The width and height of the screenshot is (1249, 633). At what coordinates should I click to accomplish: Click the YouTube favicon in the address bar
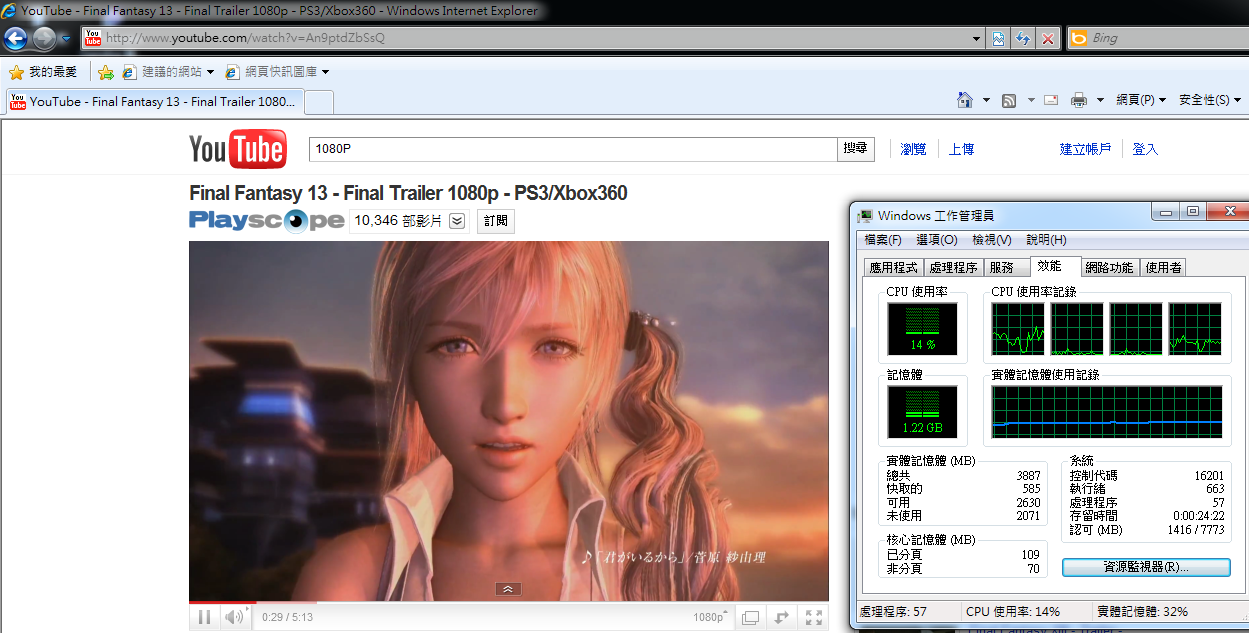click(93, 38)
